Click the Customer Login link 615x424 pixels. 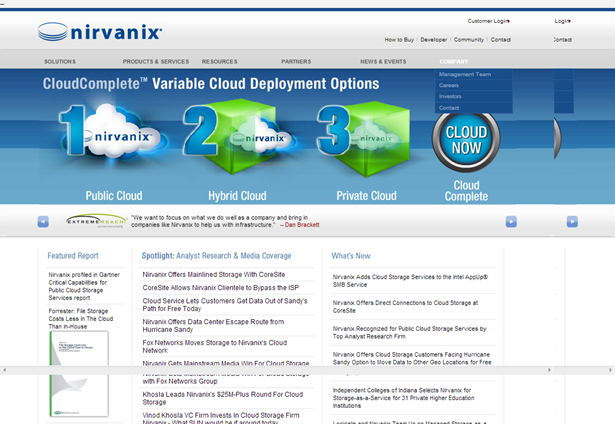click(488, 21)
